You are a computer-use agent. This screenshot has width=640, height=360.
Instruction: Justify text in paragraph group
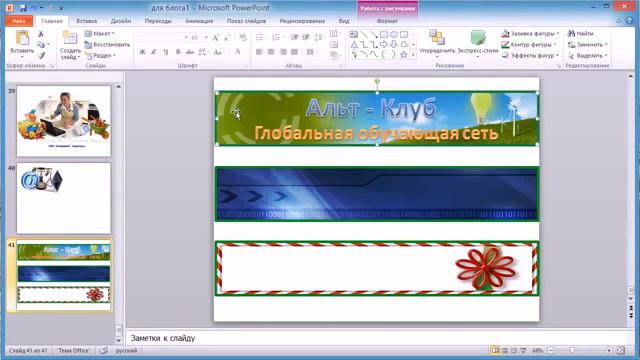click(x=295, y=52)
